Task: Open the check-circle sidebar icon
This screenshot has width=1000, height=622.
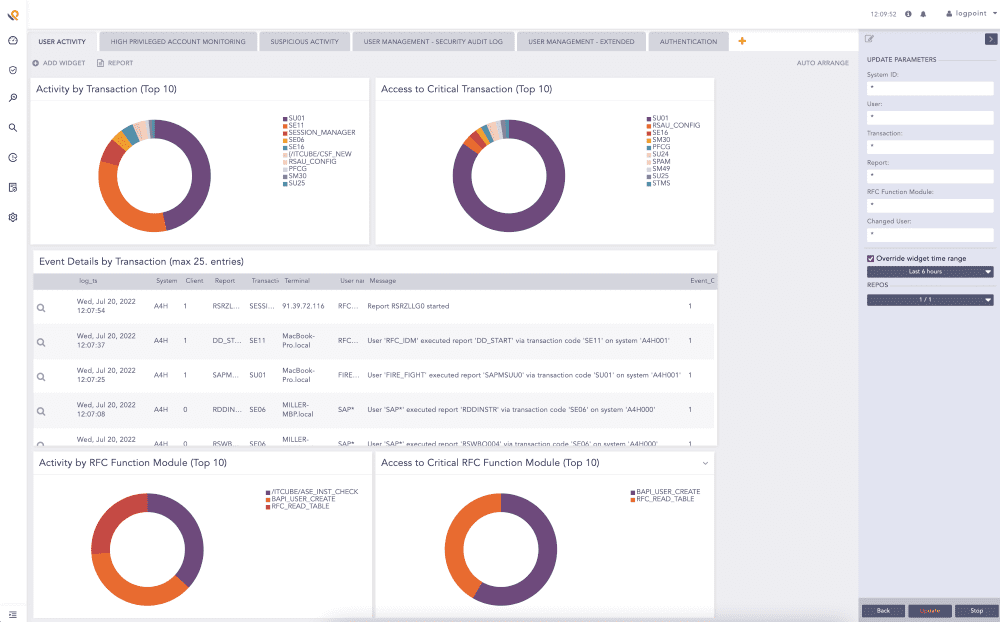Action: (13, 70)
